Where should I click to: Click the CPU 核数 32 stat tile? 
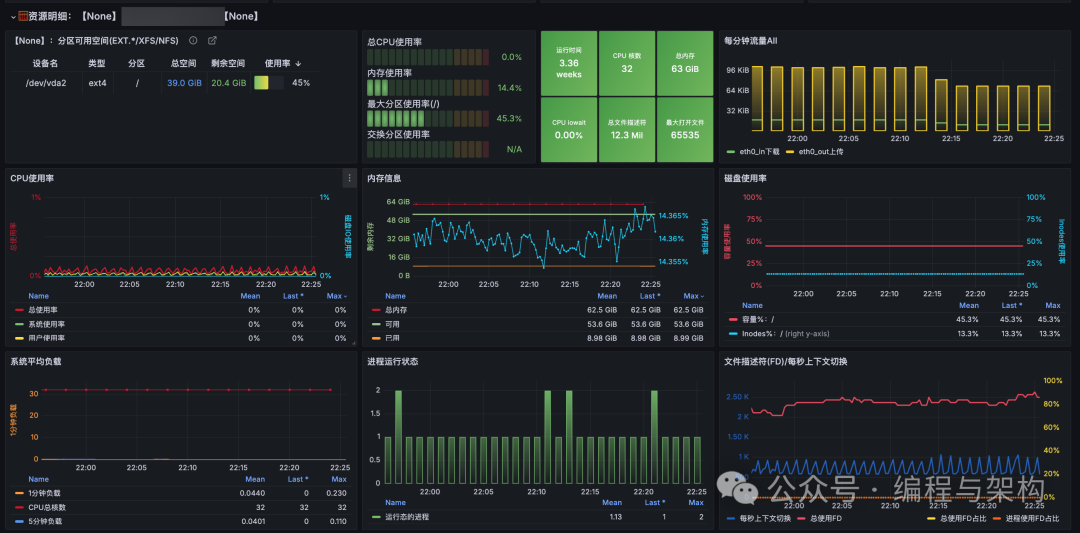coord(627,63)
